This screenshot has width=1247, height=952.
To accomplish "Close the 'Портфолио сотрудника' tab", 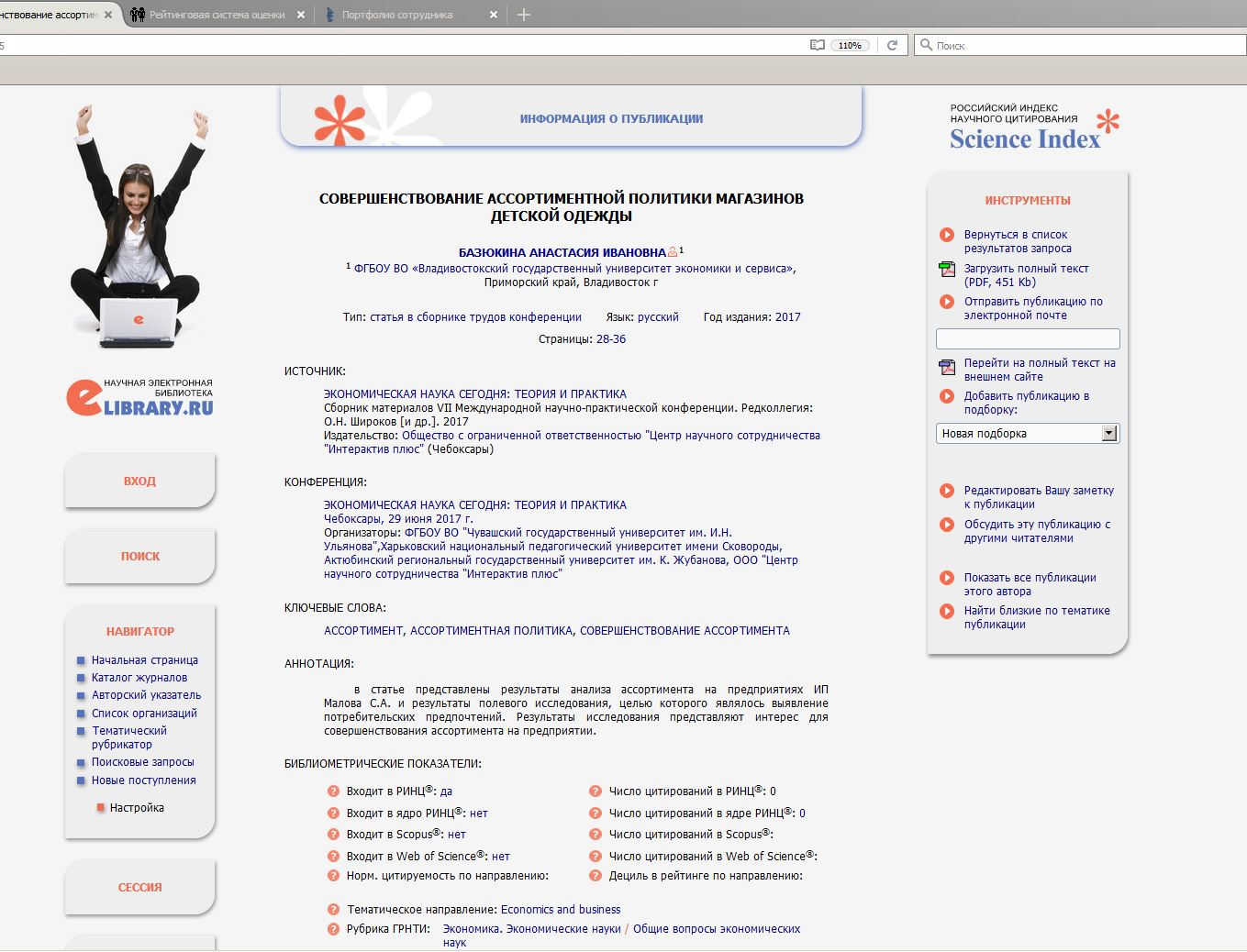I will (x=494, y=15).
